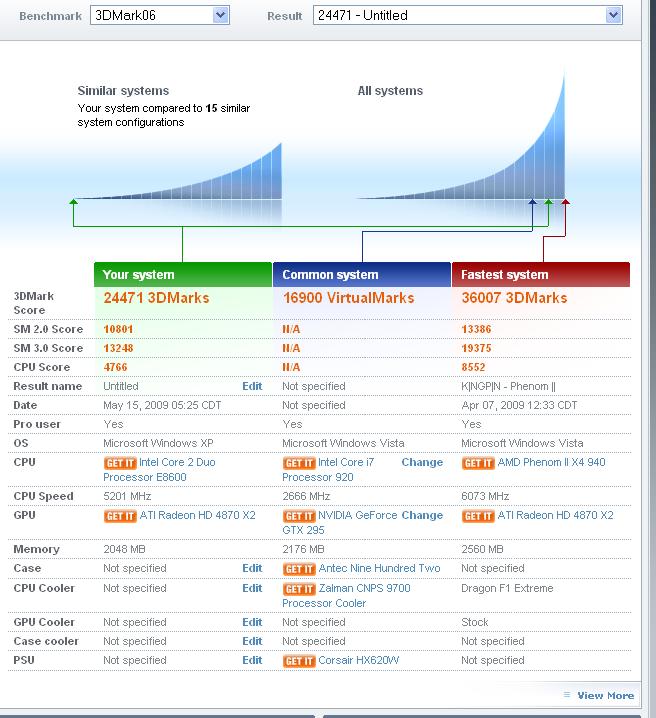The image size is (656, 718).
Task: Open AMD Phenom II X4 940 link
Action: coord(551,462)
